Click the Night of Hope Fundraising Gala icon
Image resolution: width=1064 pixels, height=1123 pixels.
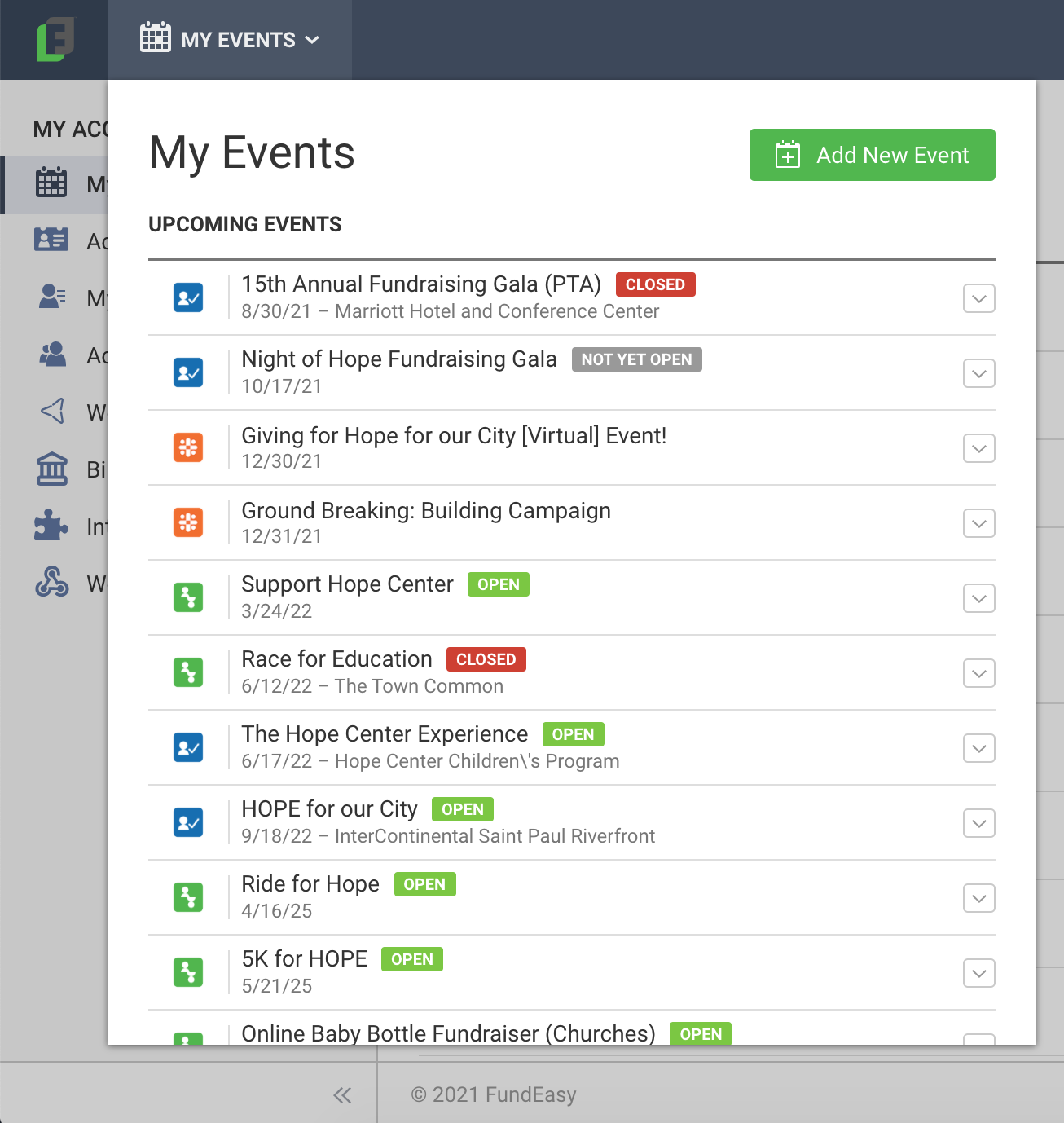tap(188, 372)
